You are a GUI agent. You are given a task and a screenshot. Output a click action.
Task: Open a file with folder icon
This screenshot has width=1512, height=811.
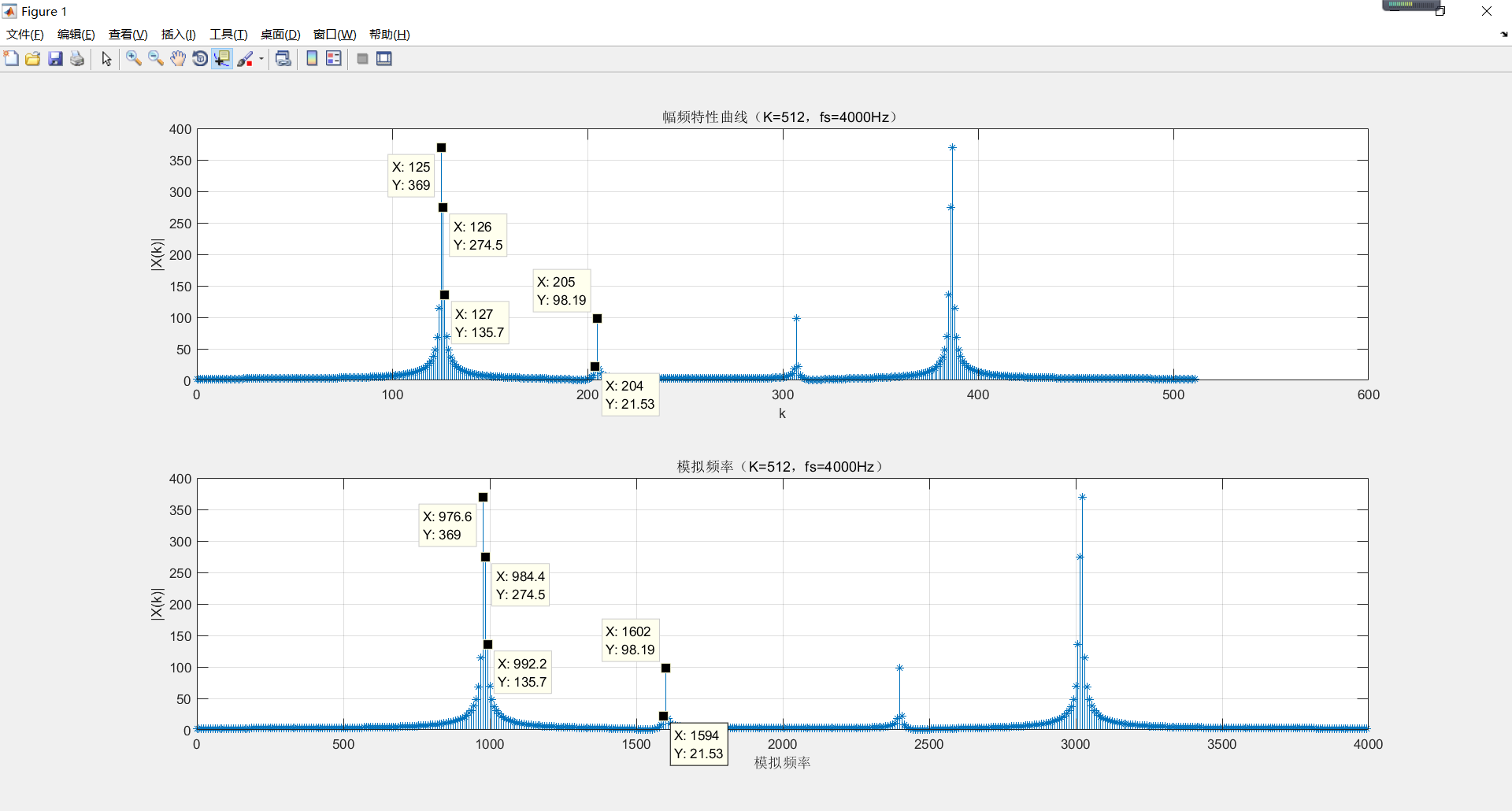tap(33, 58)
